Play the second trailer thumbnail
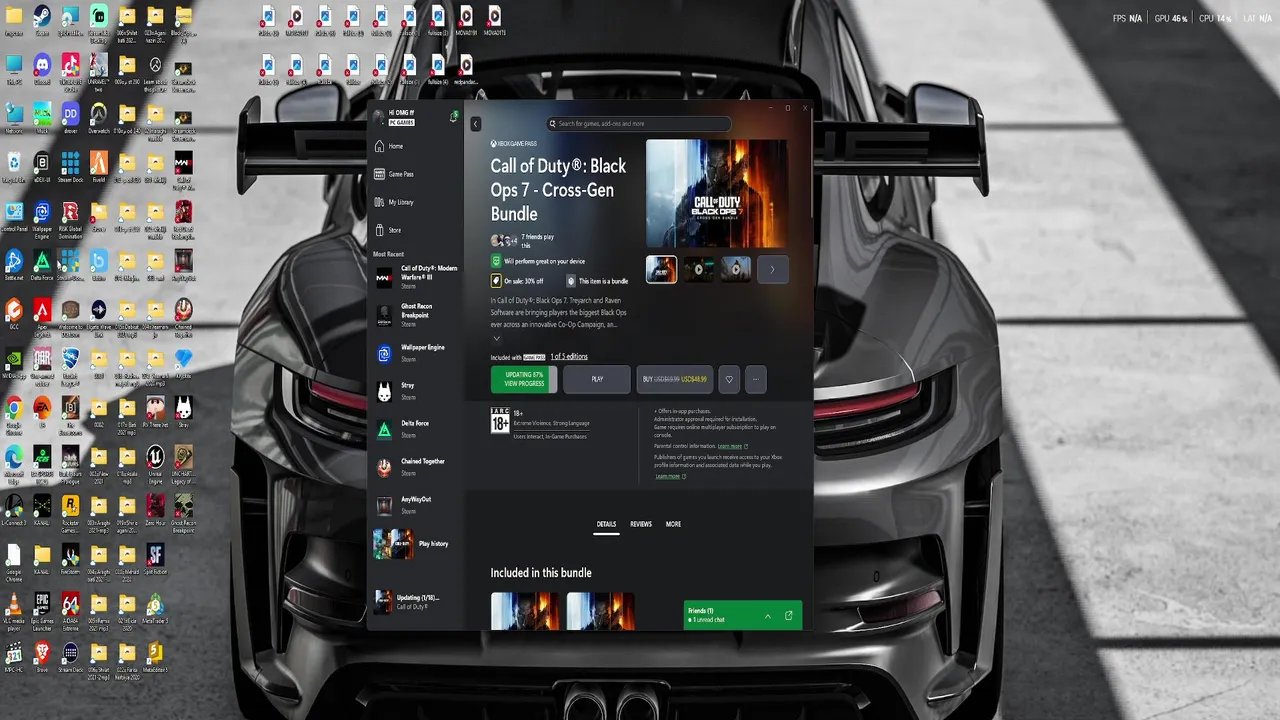 tap(698, 269)
